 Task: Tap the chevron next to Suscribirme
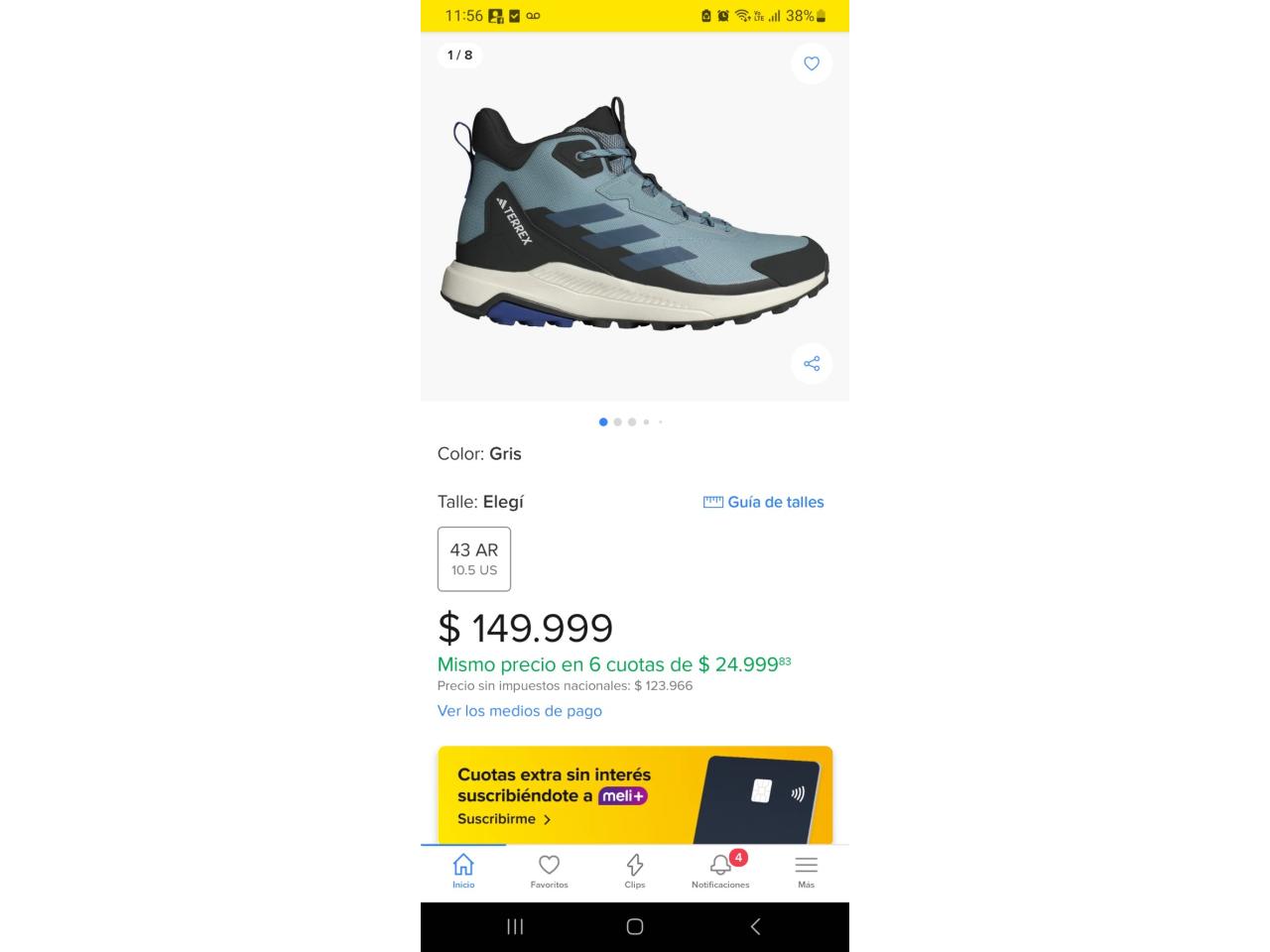coord(547,819)
